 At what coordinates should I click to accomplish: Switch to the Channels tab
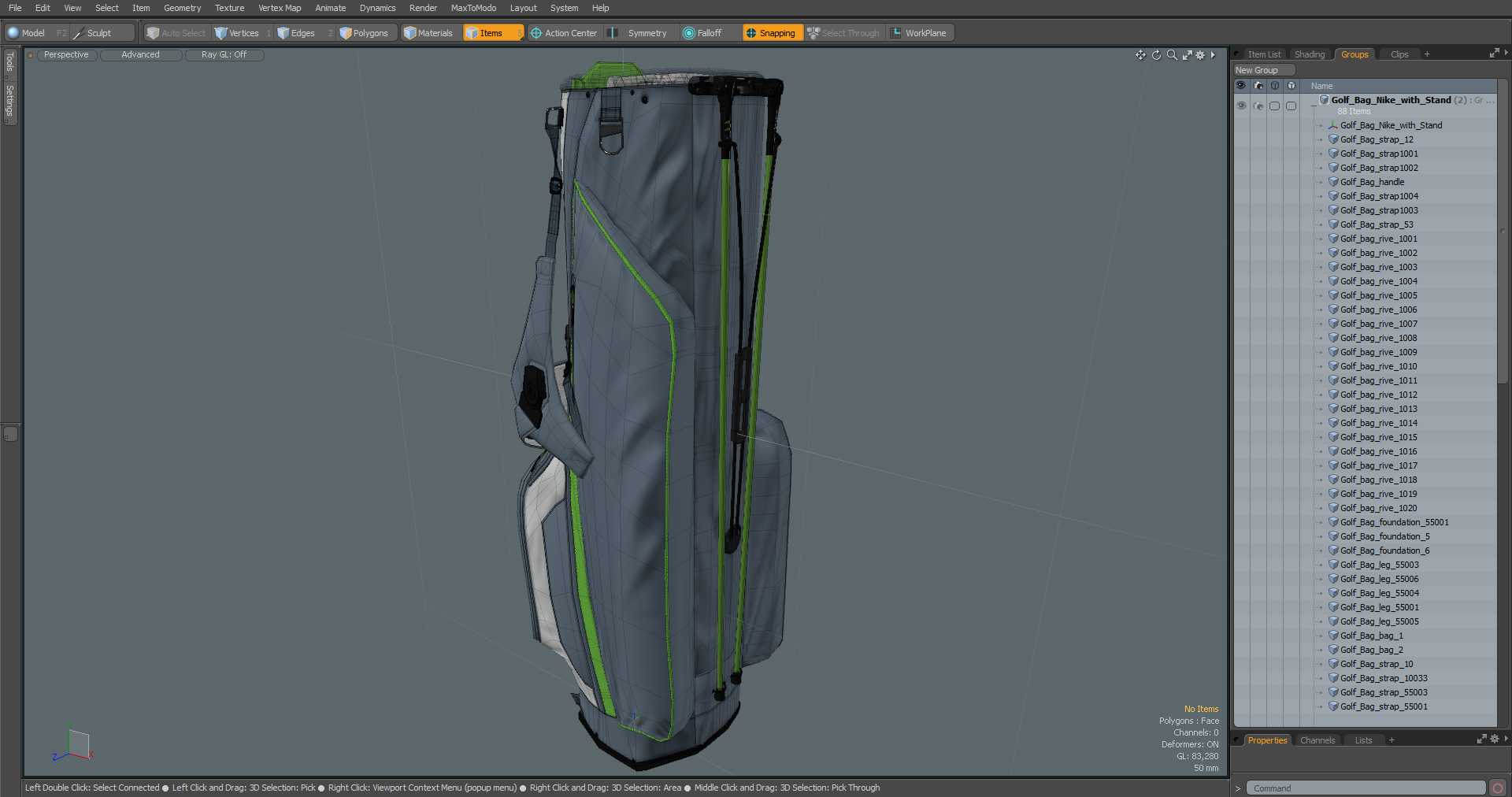(x=1317, y=740)
